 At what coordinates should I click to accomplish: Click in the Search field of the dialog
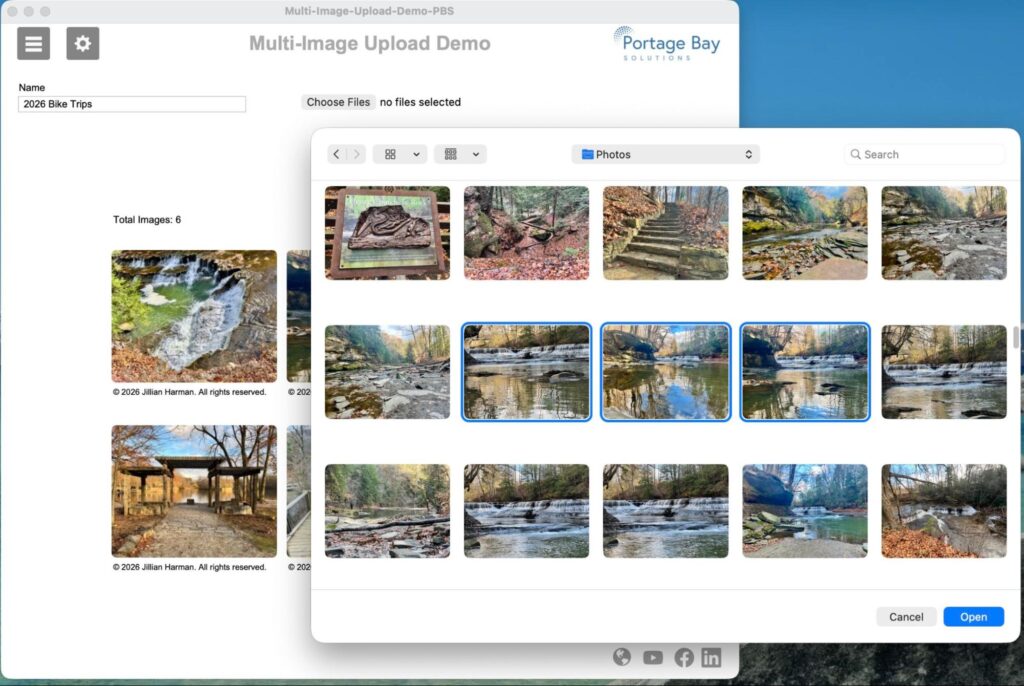[922, 154]
